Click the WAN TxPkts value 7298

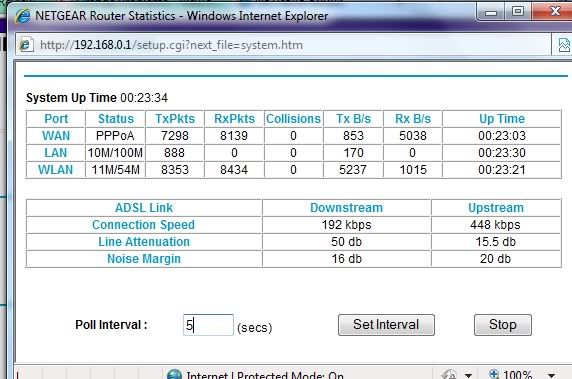tap(175, 136)
